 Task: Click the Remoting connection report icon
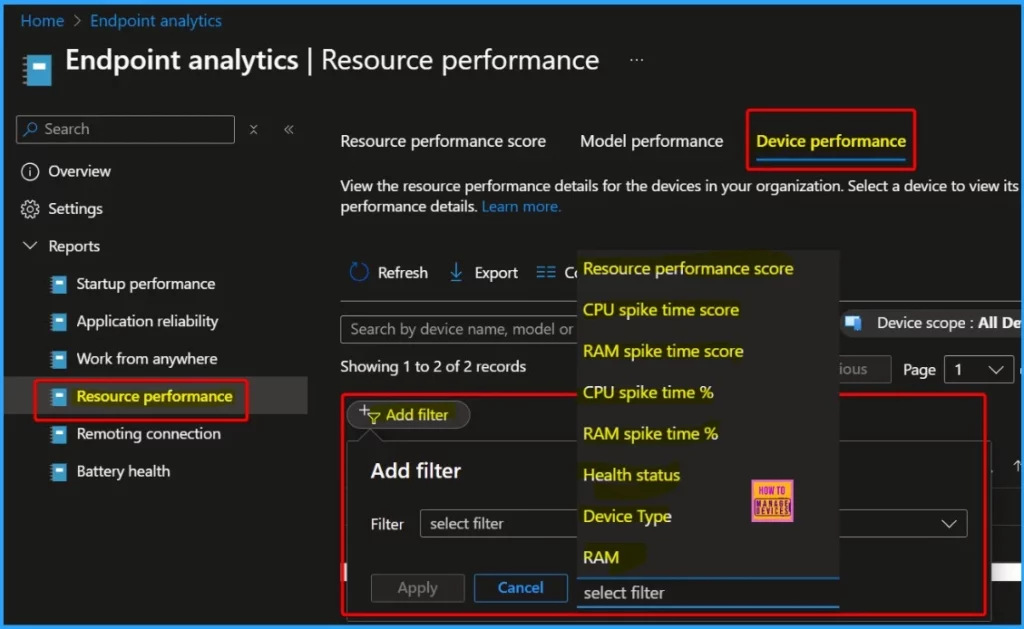(58, 434)
